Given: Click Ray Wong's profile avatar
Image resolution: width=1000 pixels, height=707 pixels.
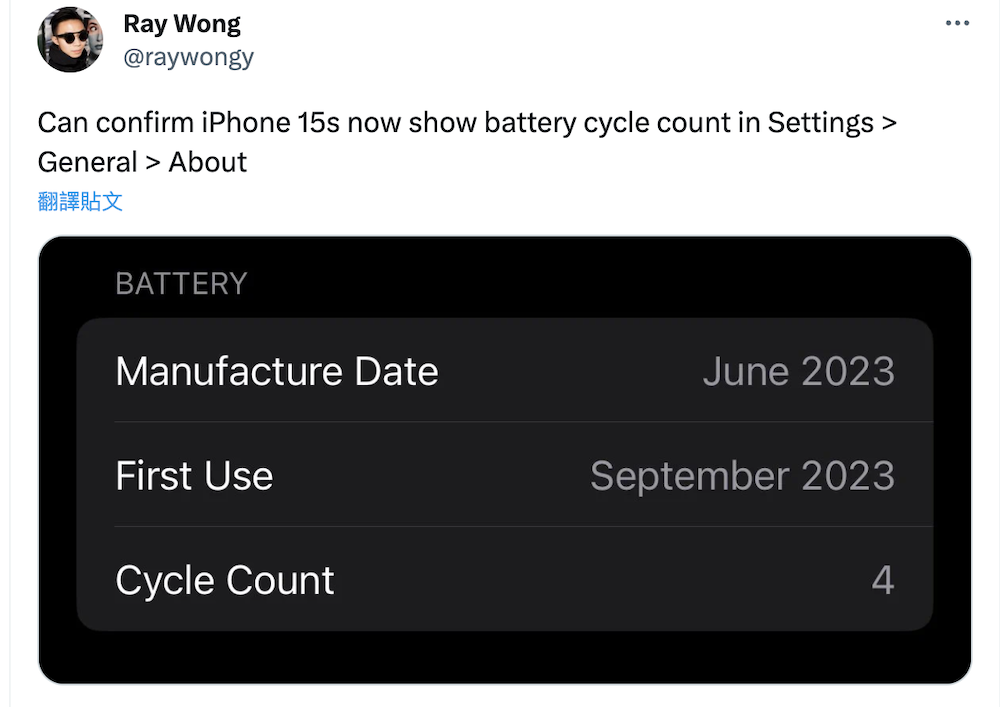Looking at the screenshot, I should (71, 40).
